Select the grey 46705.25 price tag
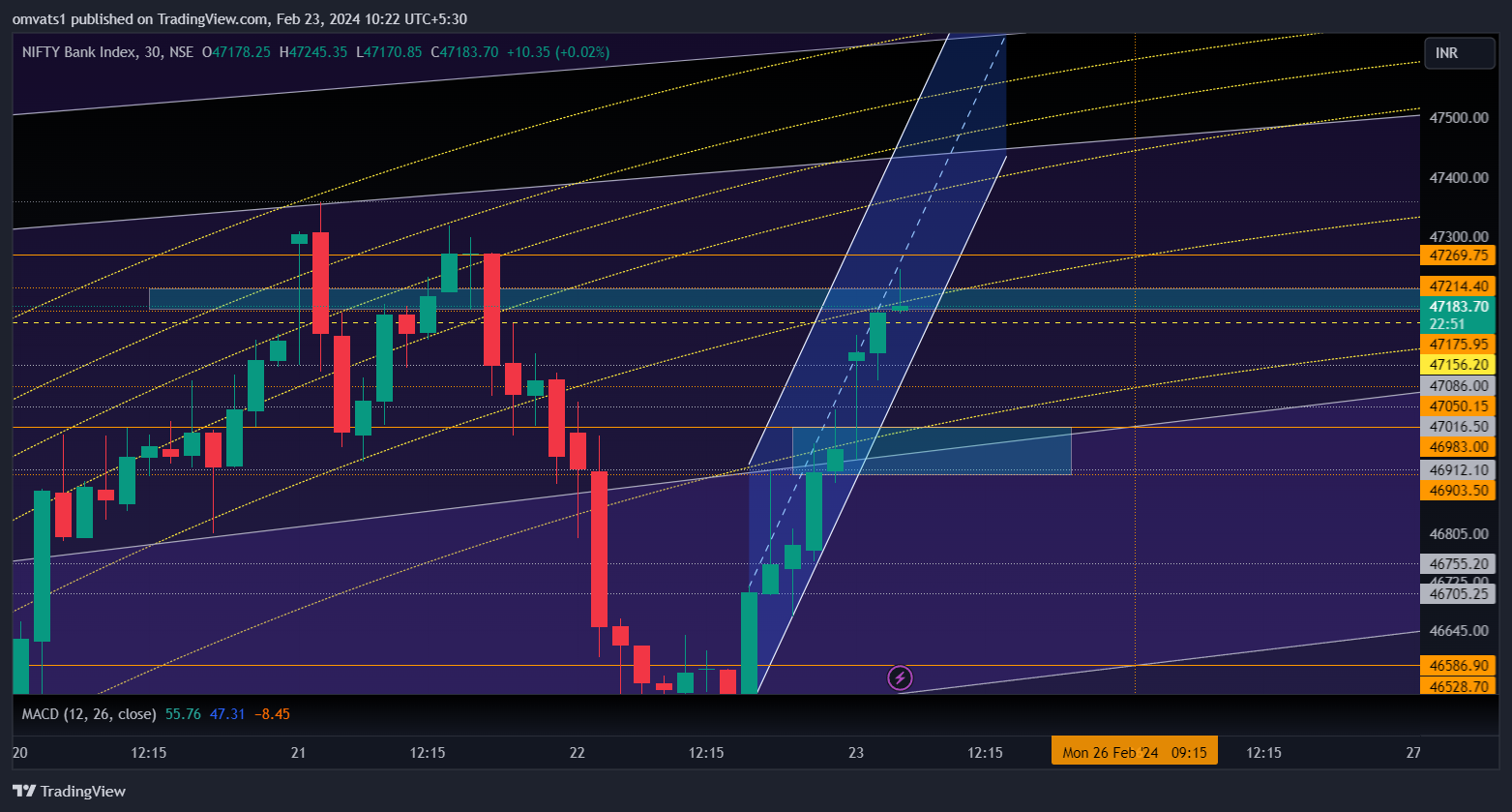The image size is (1512, 812). click(x=1458, y=594)
